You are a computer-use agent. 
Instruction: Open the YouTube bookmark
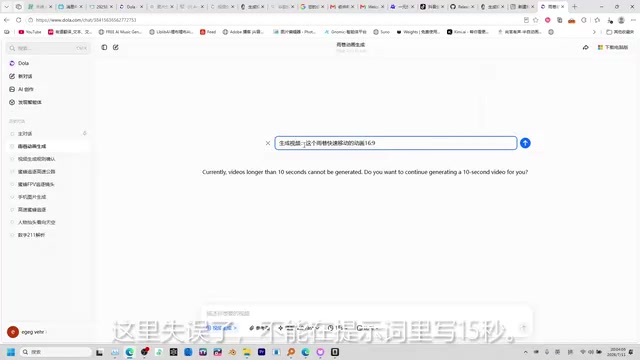(x=30, y=32)
